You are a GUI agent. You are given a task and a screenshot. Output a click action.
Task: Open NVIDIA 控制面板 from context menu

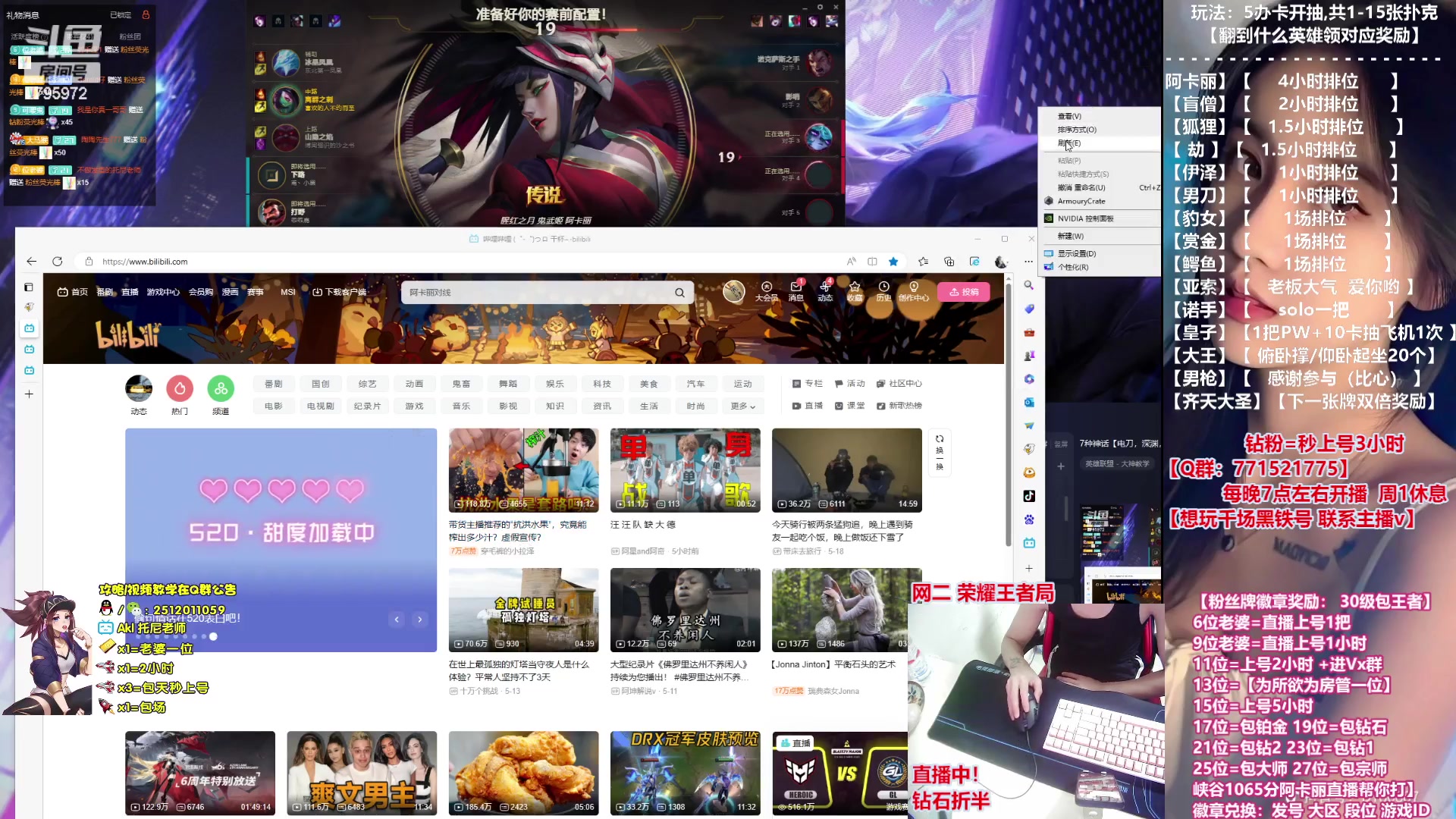[x=1085, y=218]
